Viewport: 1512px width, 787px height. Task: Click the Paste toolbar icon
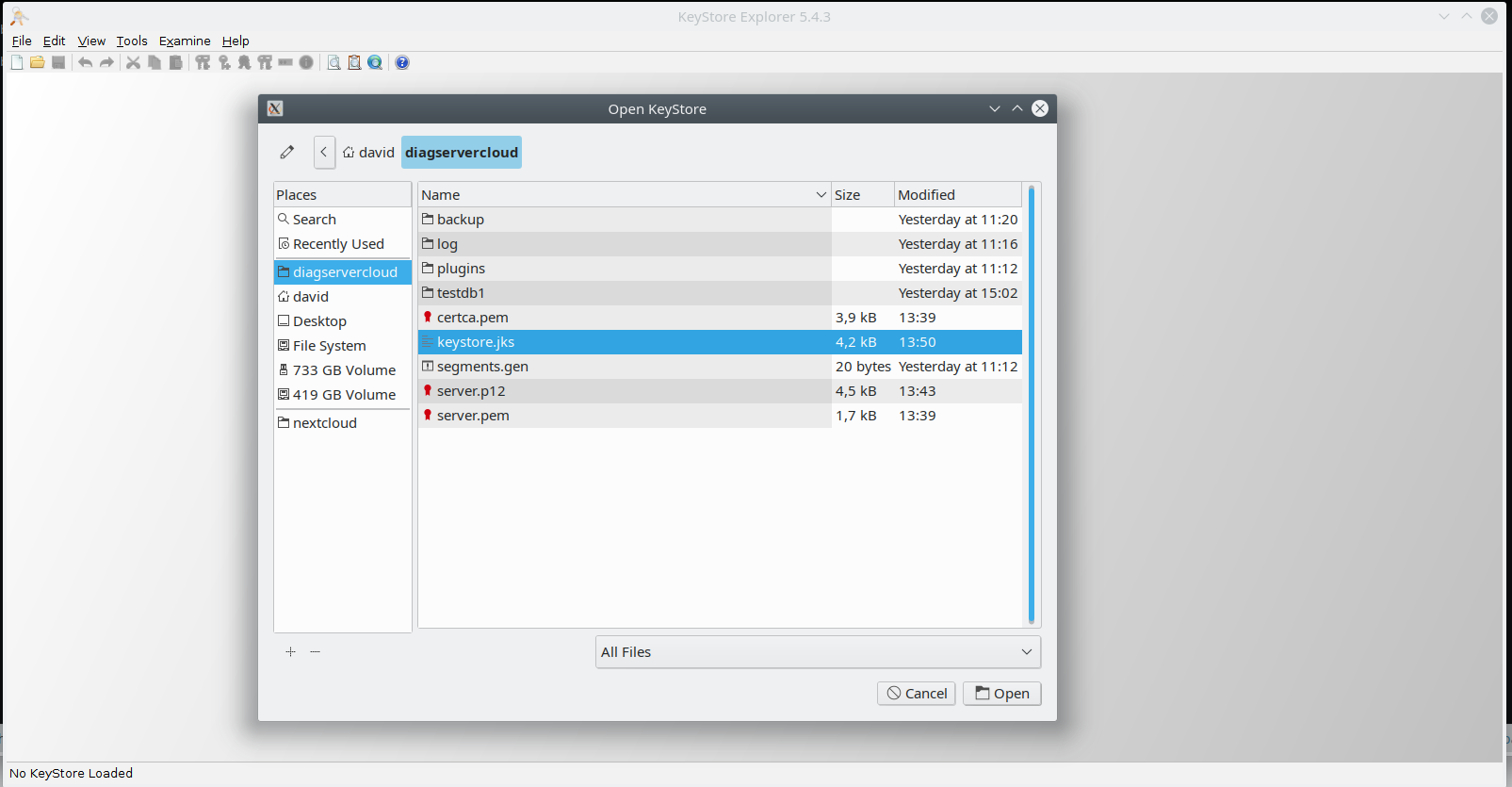(175, 62)
